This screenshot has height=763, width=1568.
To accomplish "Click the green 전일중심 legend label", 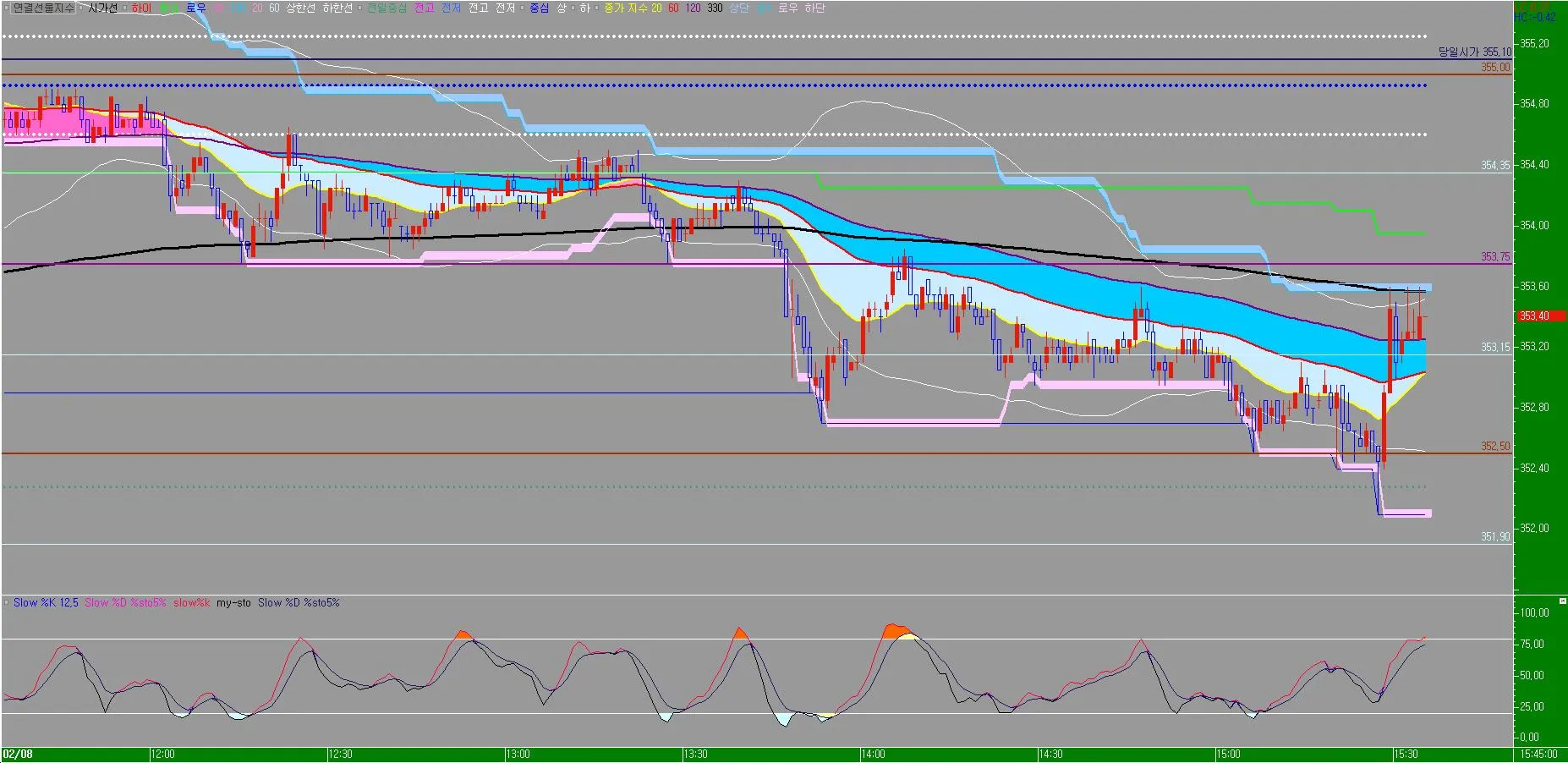I will pyautogui.click(x=387, y=8).
